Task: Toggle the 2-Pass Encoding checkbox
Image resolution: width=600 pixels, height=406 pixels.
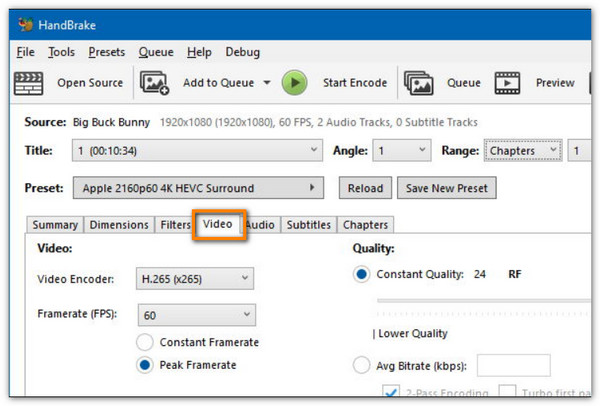Action: tap(391, 391)
